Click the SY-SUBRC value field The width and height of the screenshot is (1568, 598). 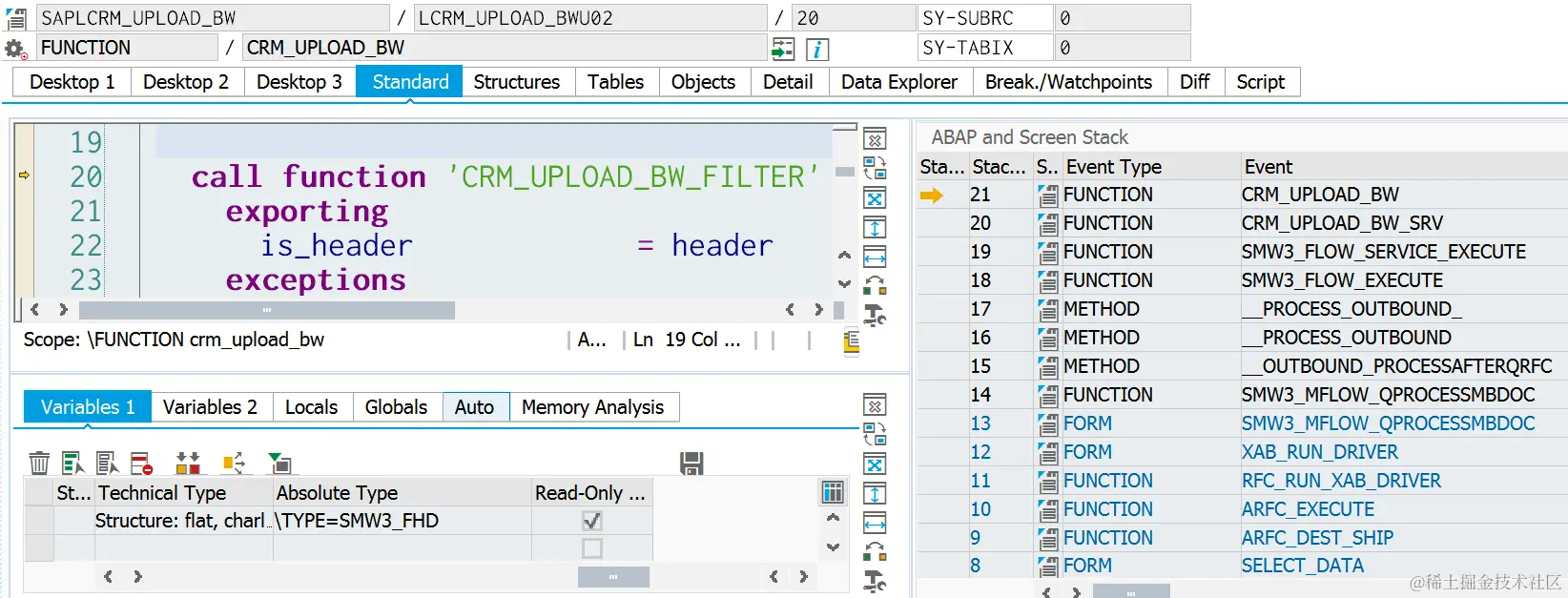1123,18
